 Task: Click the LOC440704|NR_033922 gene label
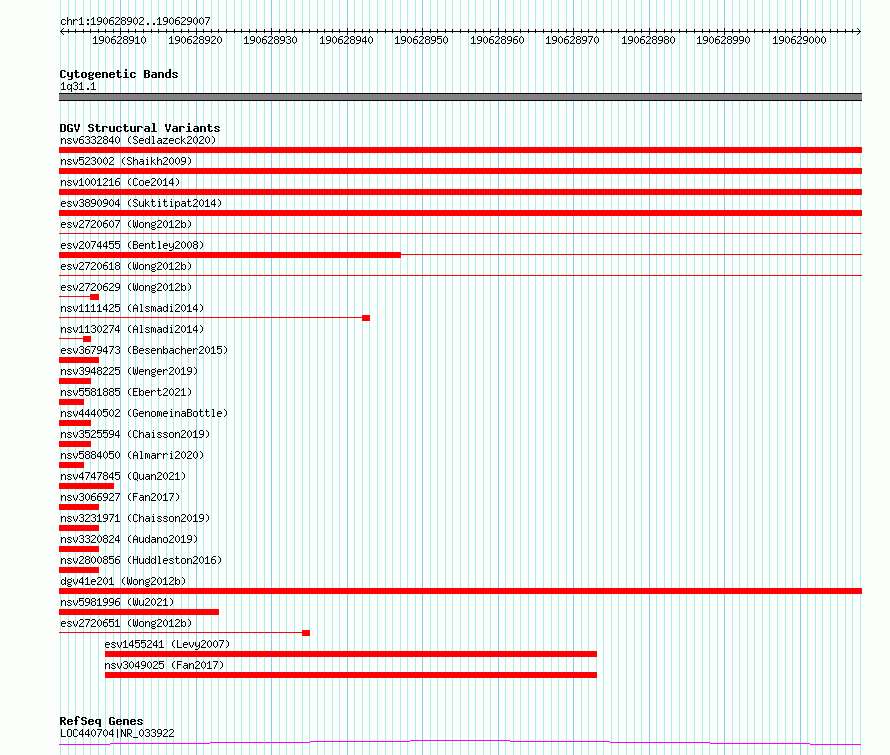click(117, 733)
